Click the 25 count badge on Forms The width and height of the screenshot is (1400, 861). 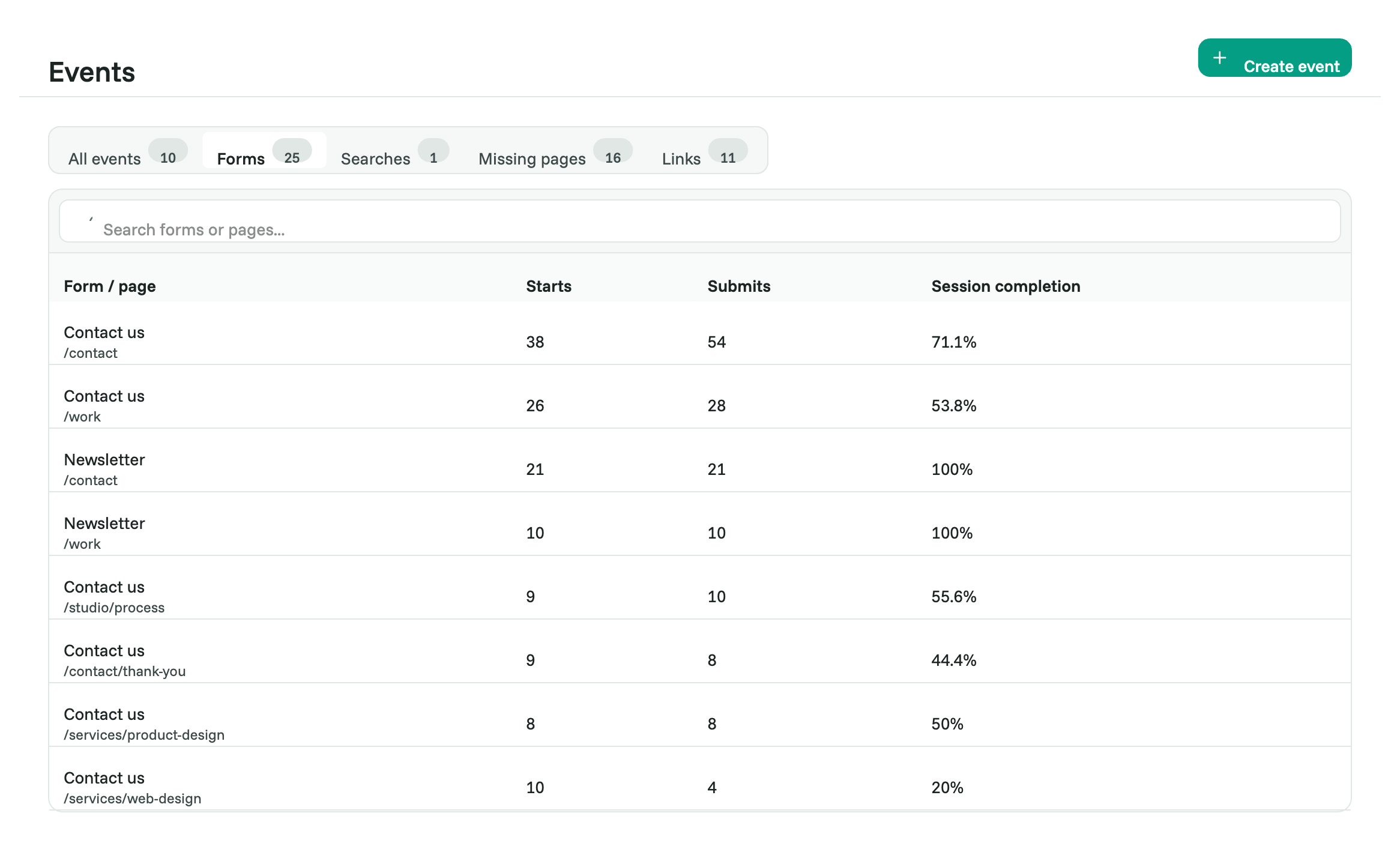[292, 151]
